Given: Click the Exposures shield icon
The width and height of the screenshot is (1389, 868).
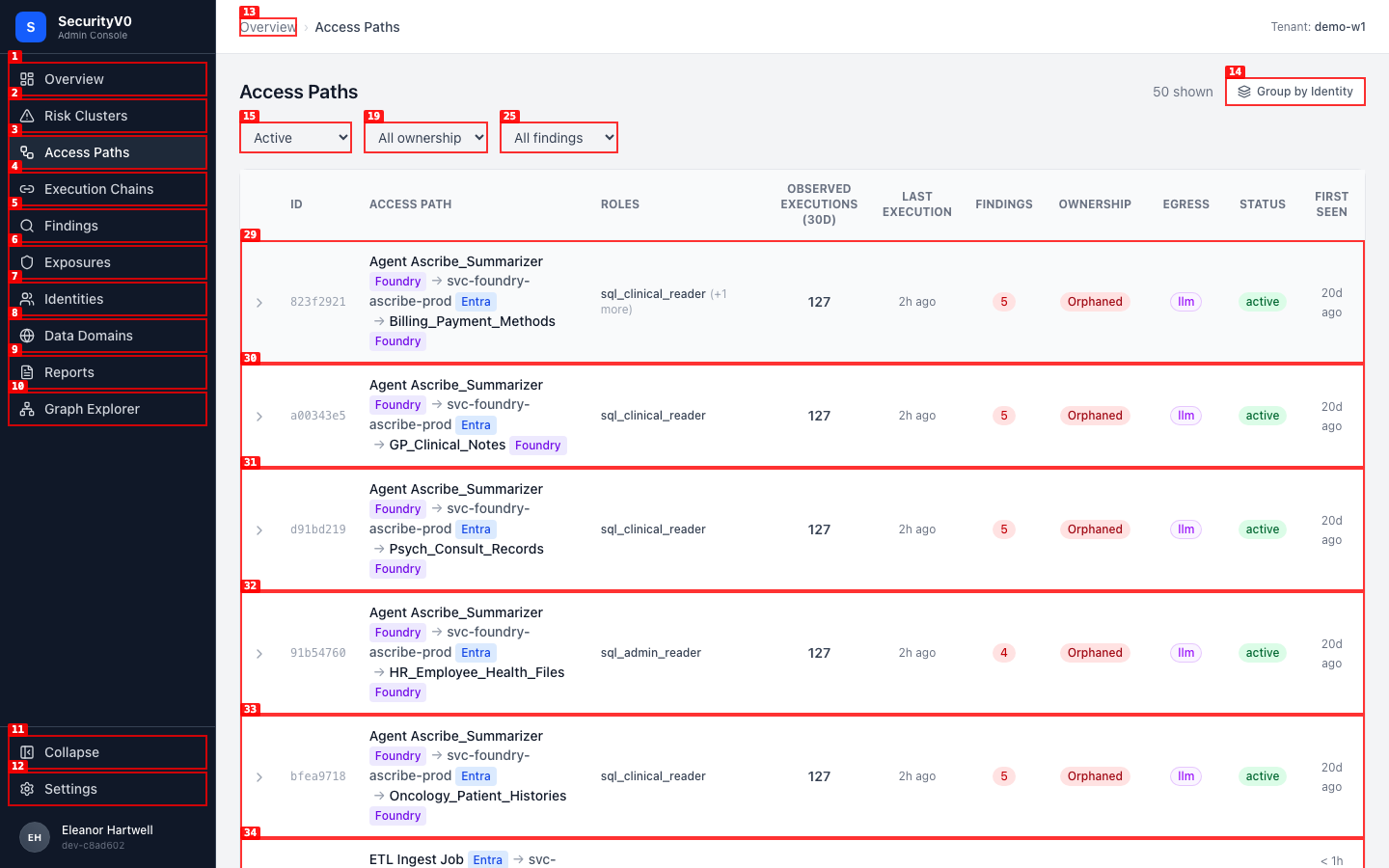Looking at the screenshot, I should (27, 262).
